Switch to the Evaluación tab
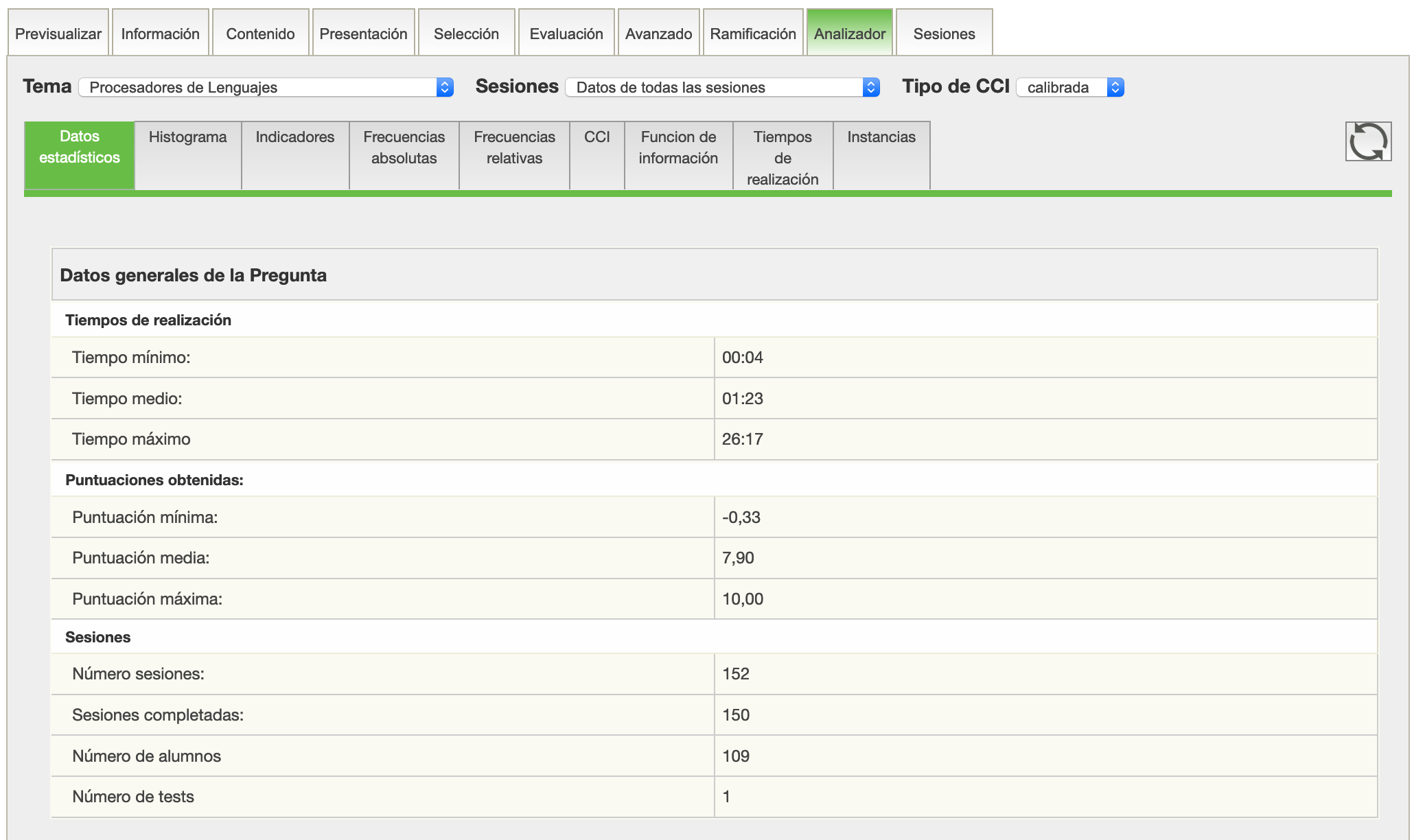This screenshot has width=1425, height=840. click(566, 34)
